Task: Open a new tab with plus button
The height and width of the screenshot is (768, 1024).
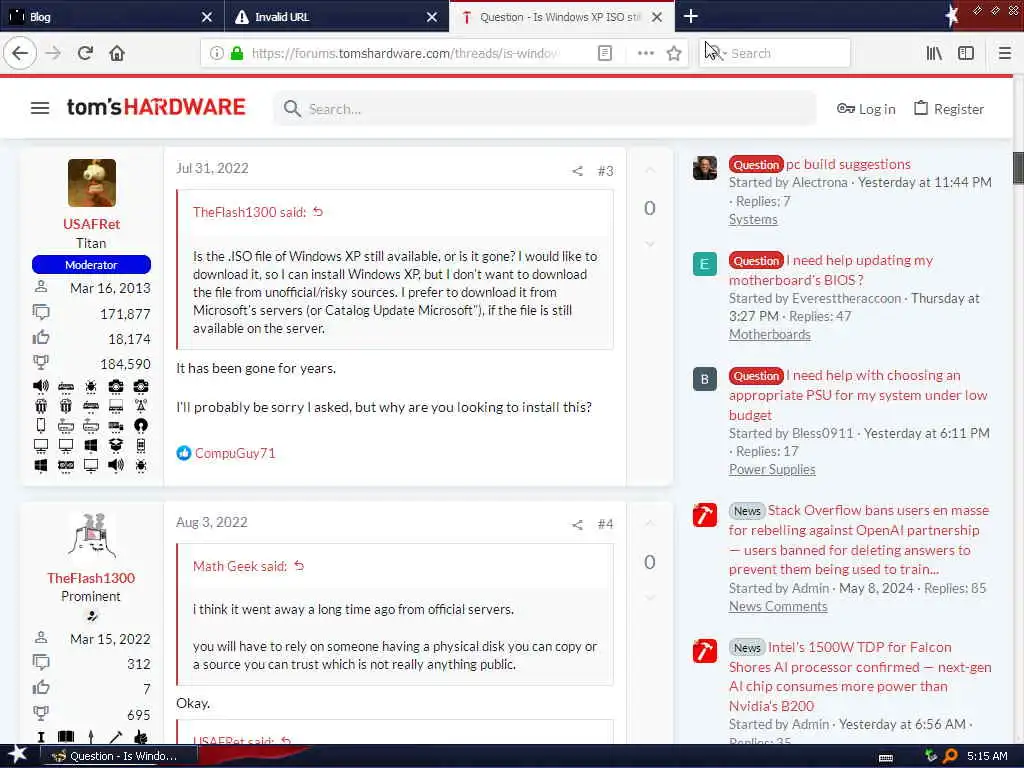Action: (690, 16)
